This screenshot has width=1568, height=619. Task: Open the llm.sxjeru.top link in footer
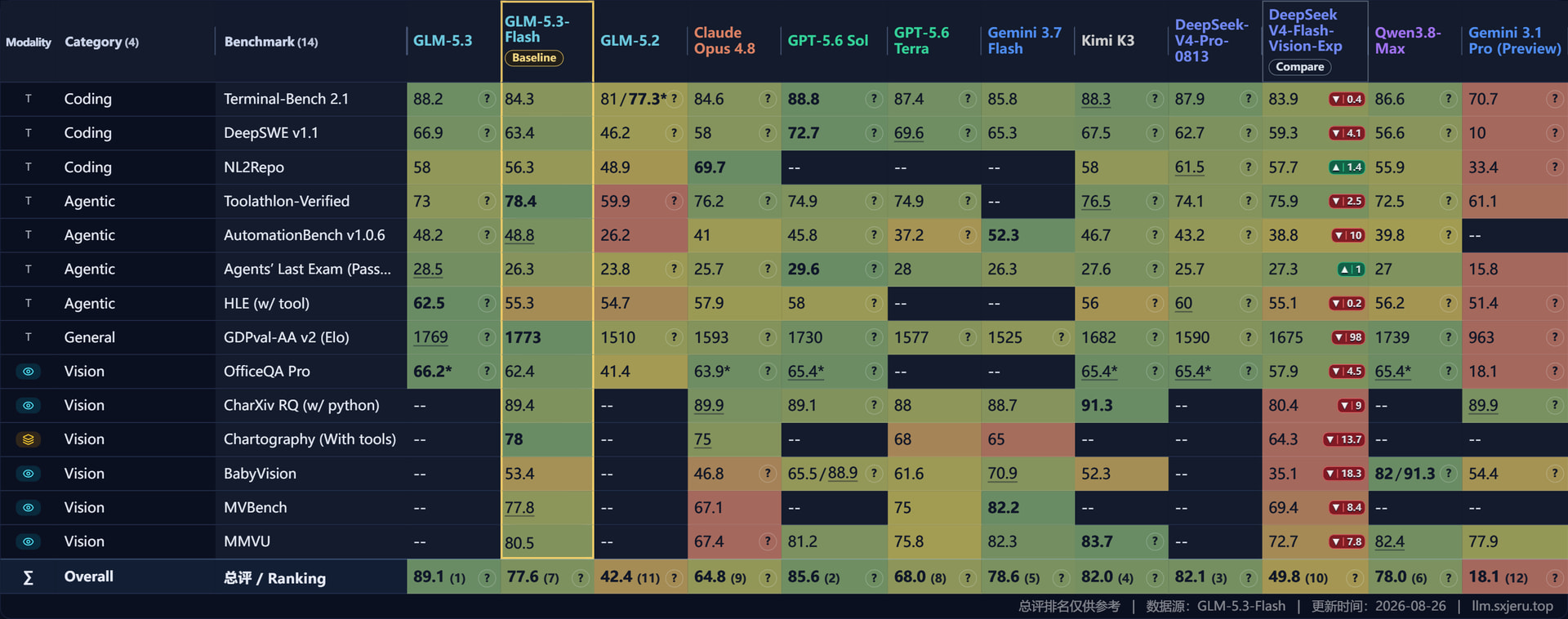tap(1512, 606)
